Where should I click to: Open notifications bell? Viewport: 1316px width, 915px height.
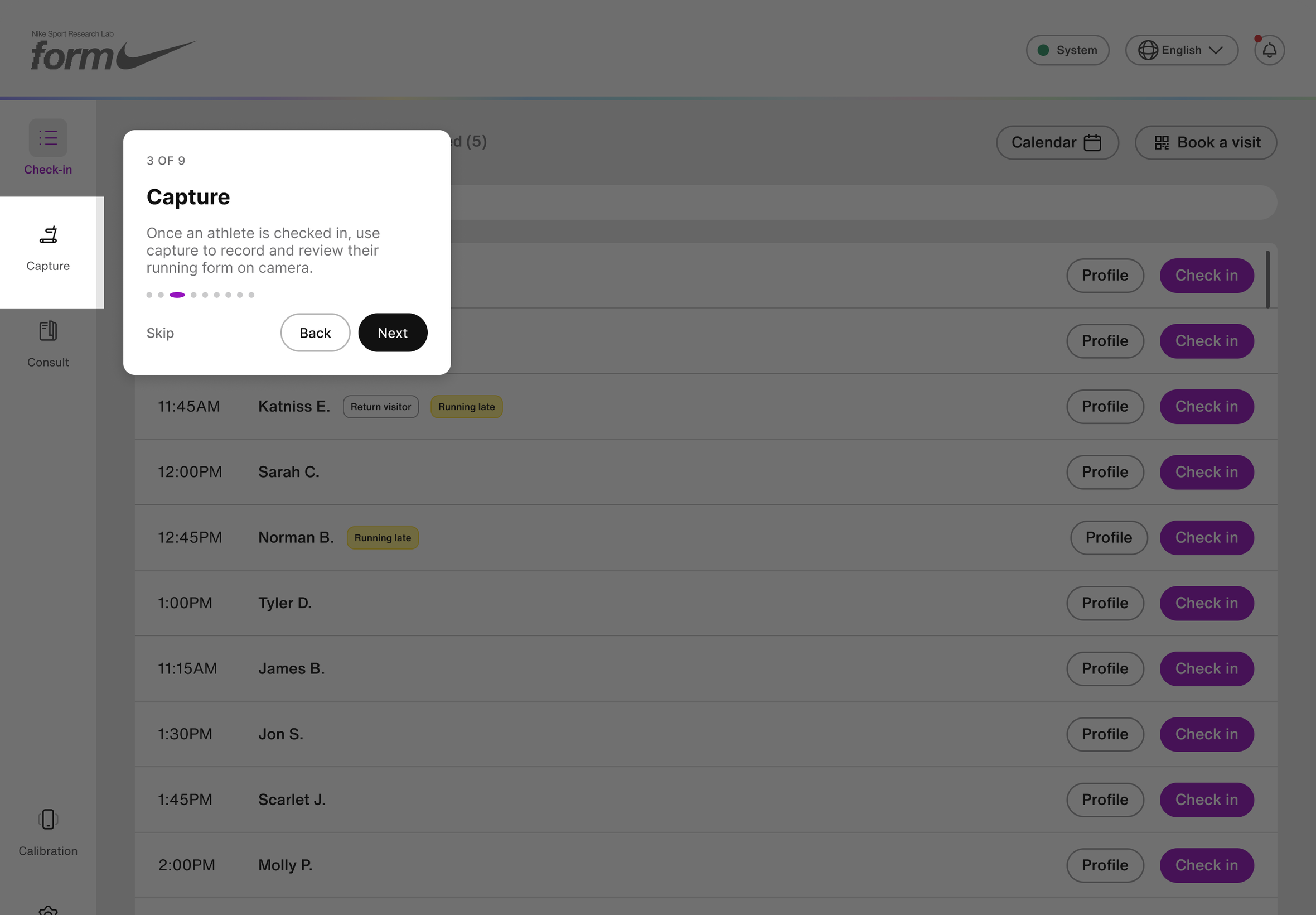coord(1269,50)
